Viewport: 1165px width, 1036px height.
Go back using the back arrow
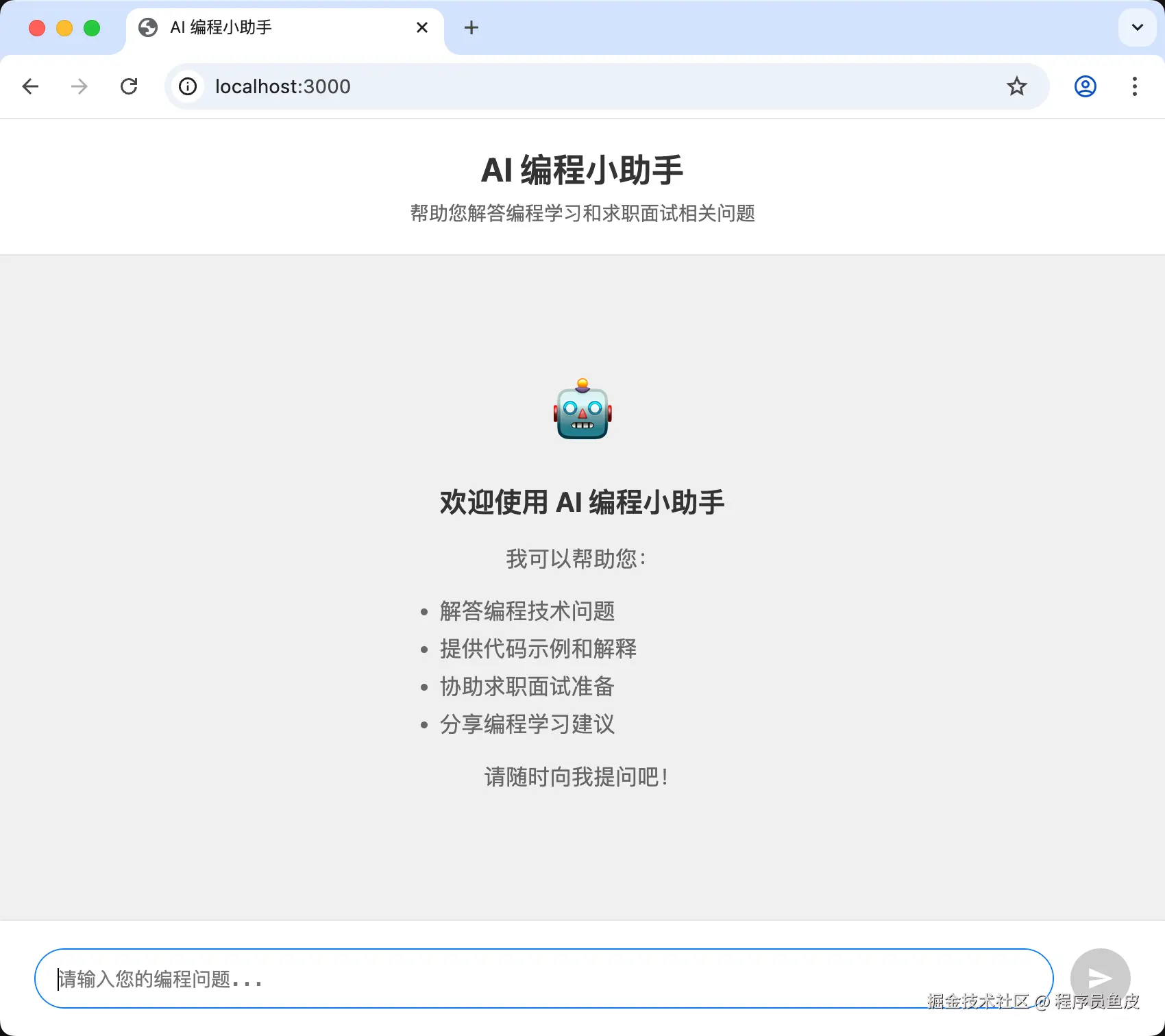click(x=30, y=86)
